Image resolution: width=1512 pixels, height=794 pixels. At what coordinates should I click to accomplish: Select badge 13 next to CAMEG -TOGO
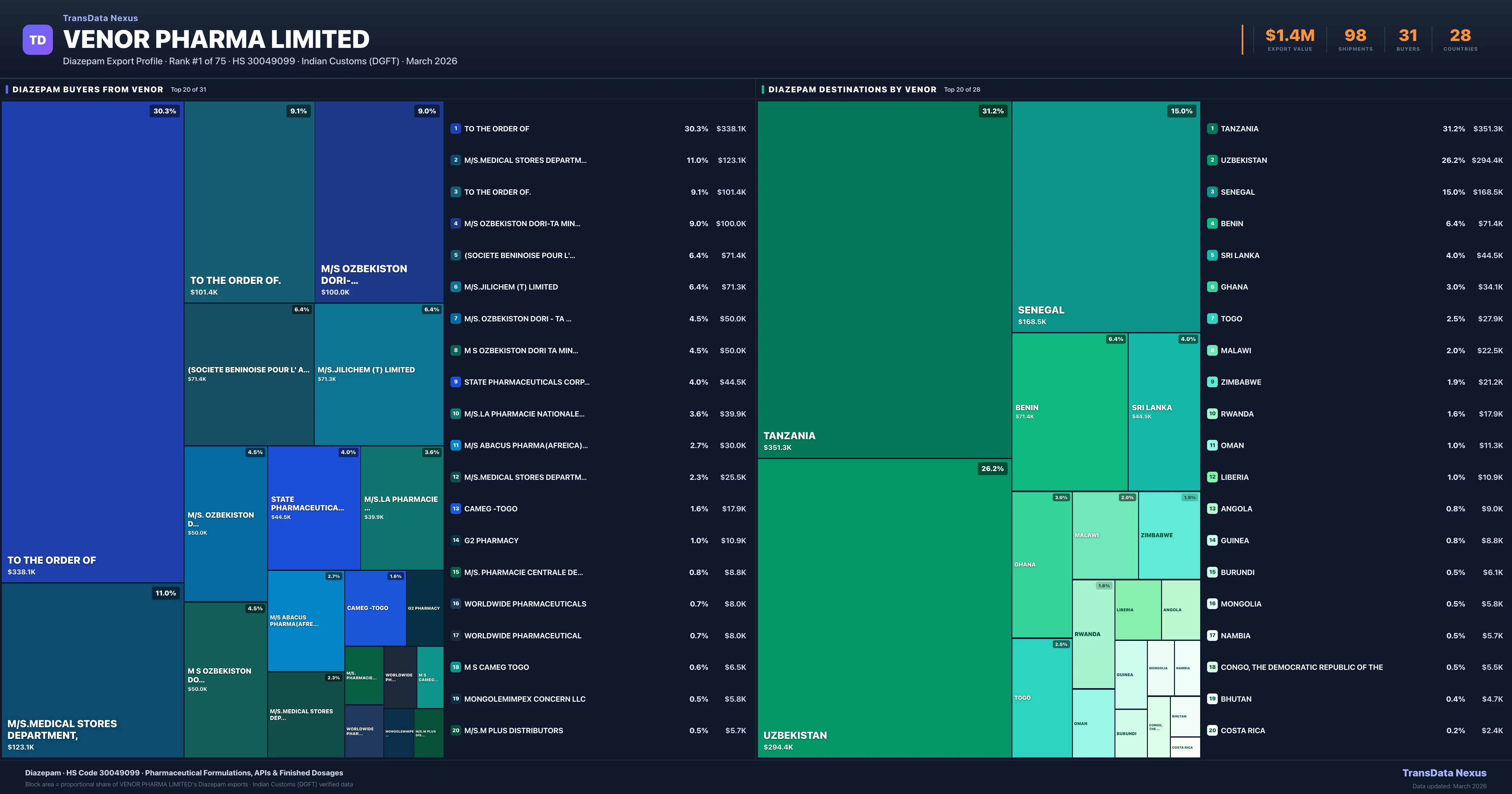pos(455,508)
